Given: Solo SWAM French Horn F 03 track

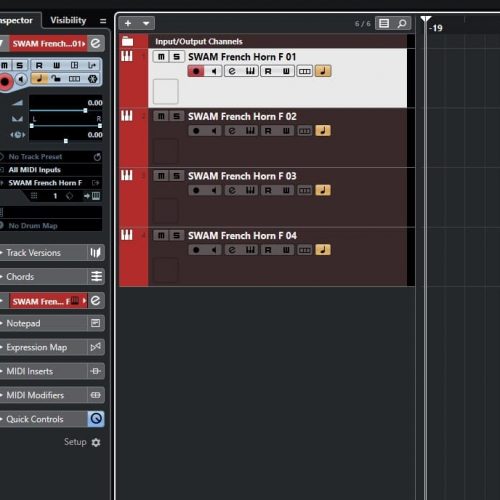Looking at the screenshot, I should coord(176,176).
